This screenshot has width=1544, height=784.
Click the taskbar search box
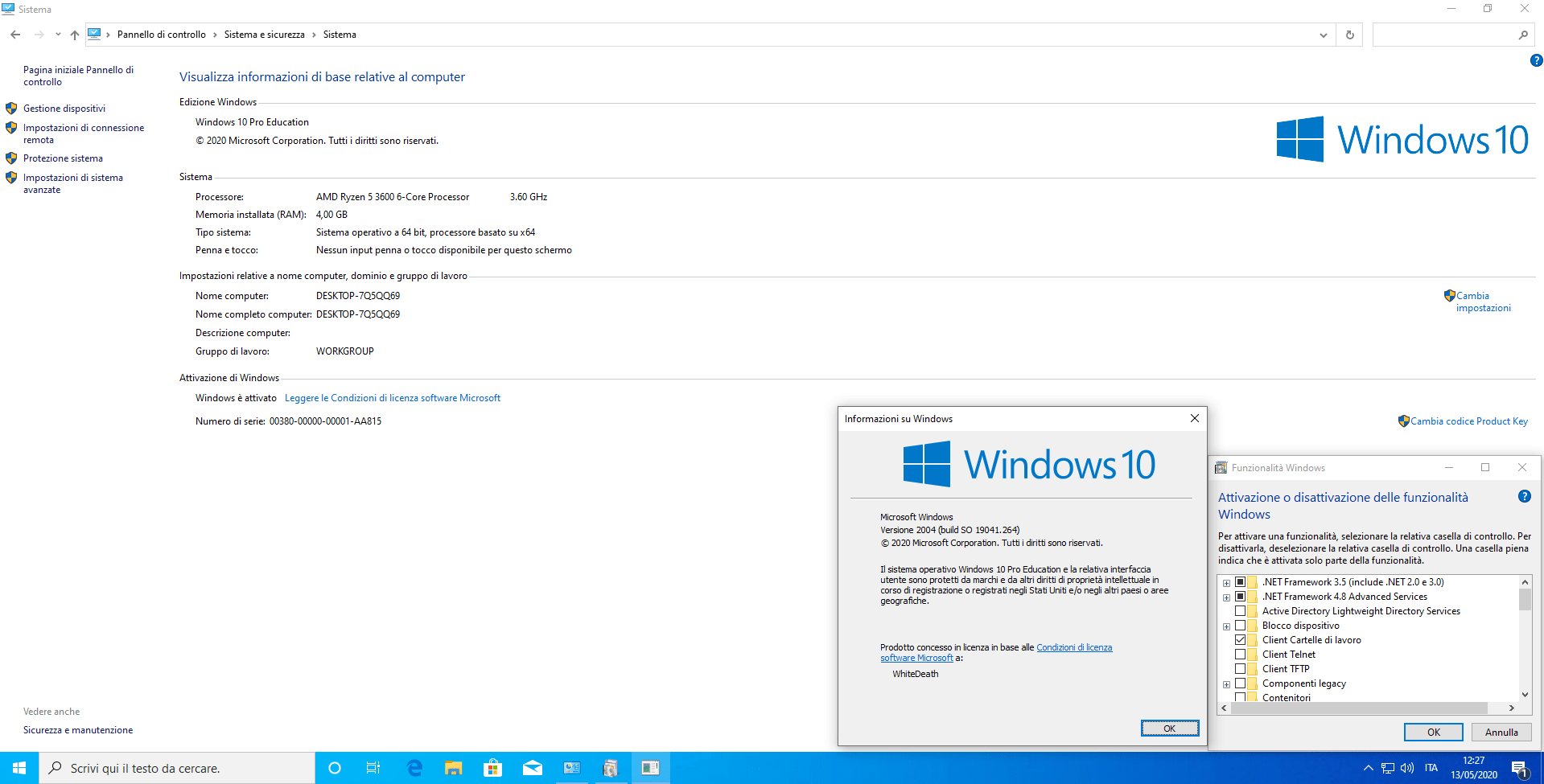pos(177,768)
